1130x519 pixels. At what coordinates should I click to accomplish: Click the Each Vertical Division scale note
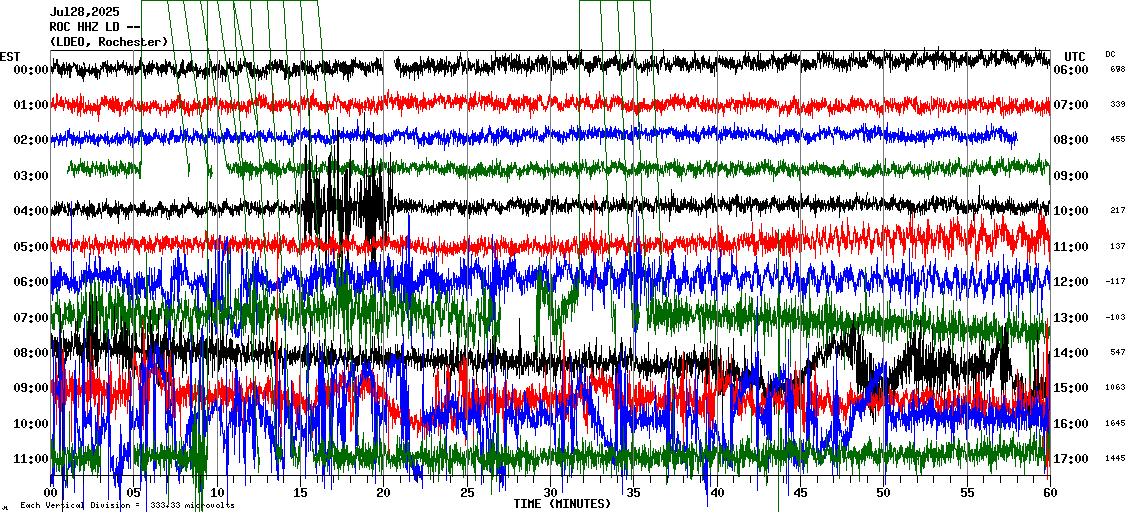127,505
